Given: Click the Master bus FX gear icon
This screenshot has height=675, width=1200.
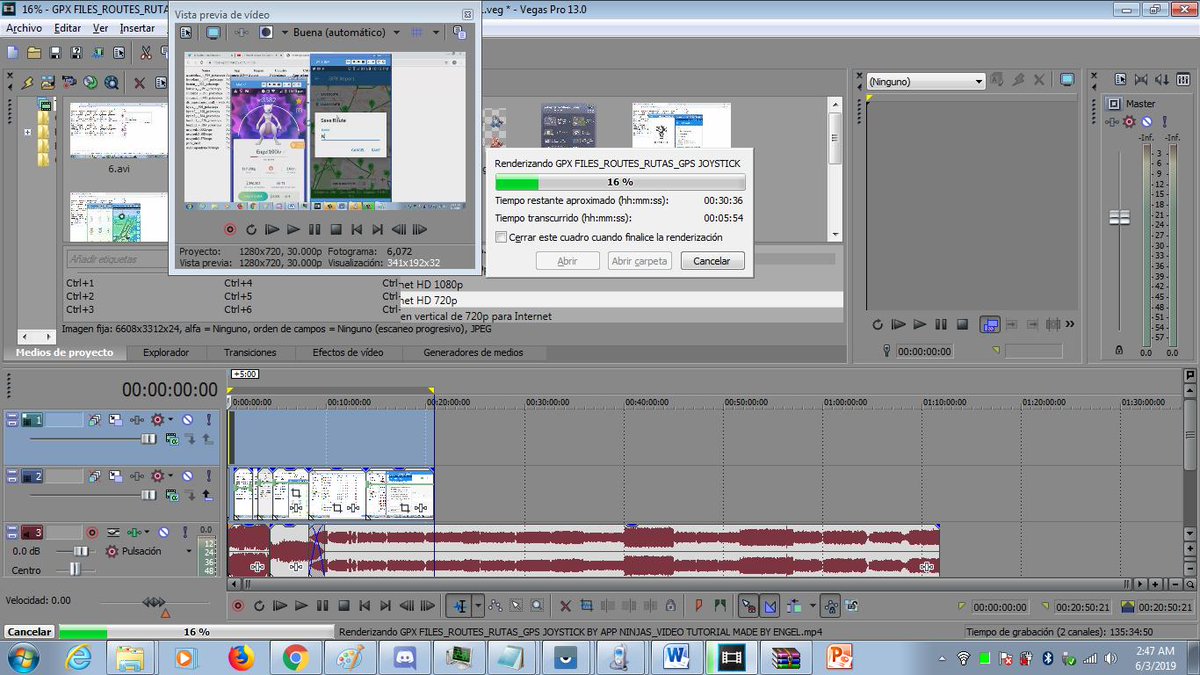Looking at the screenshot, I should tap(1130, 120).
